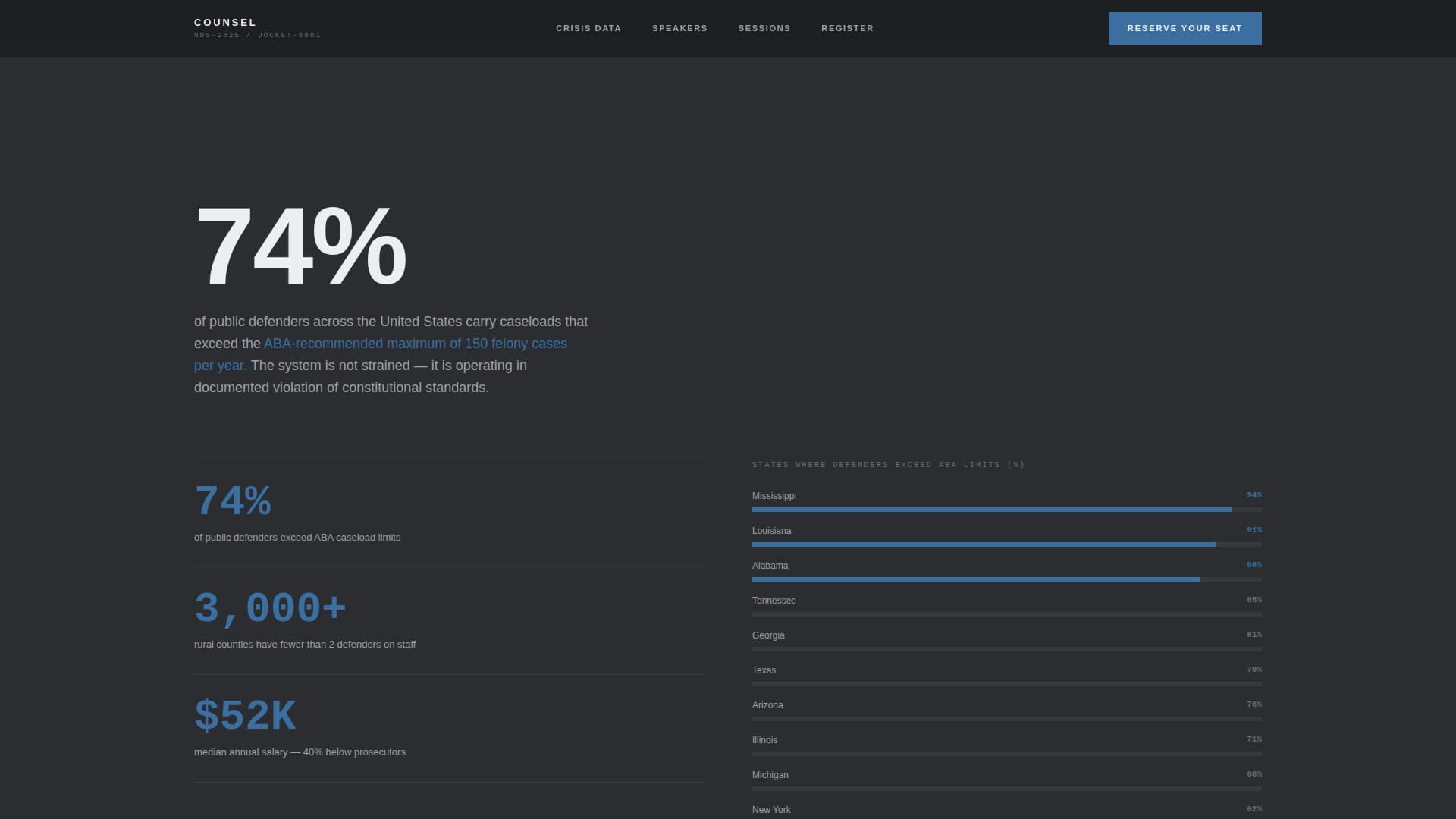Click the 'States where defenders exceed ABA limits' heading
This screenshot has height=819, width=1456.
[888, 465]
